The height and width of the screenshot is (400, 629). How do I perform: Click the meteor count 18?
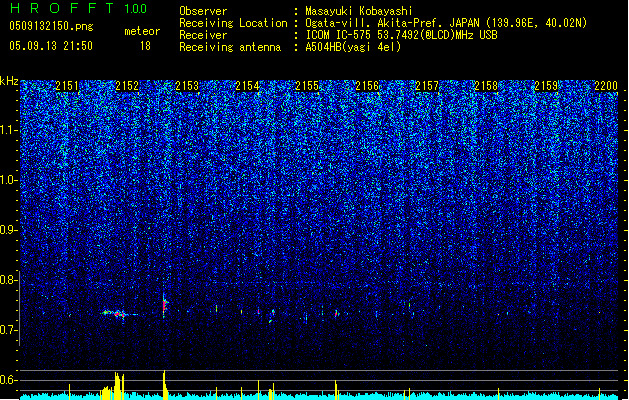[x=145, y=46]
